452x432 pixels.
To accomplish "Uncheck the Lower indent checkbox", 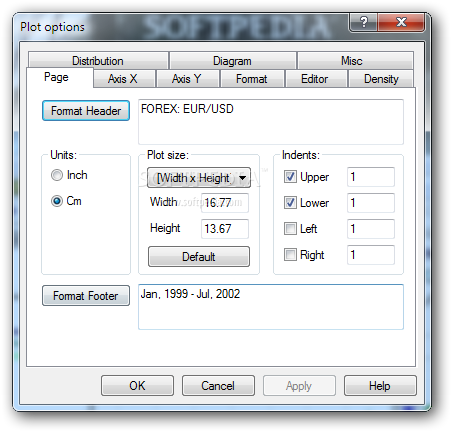I will pyautogui.click(x=290, y=203).
